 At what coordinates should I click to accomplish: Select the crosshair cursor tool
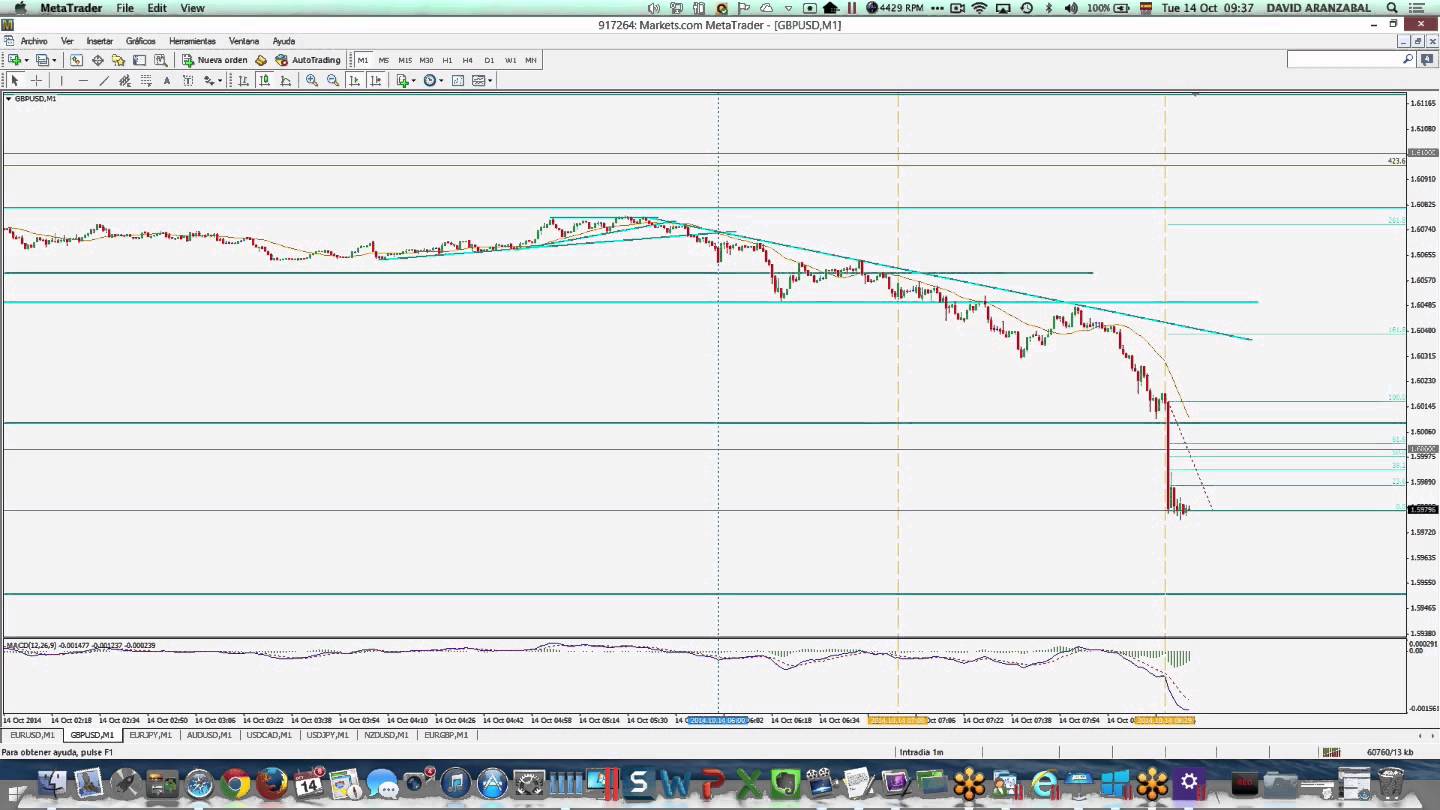pyautogui.click(x=36, y=80)
